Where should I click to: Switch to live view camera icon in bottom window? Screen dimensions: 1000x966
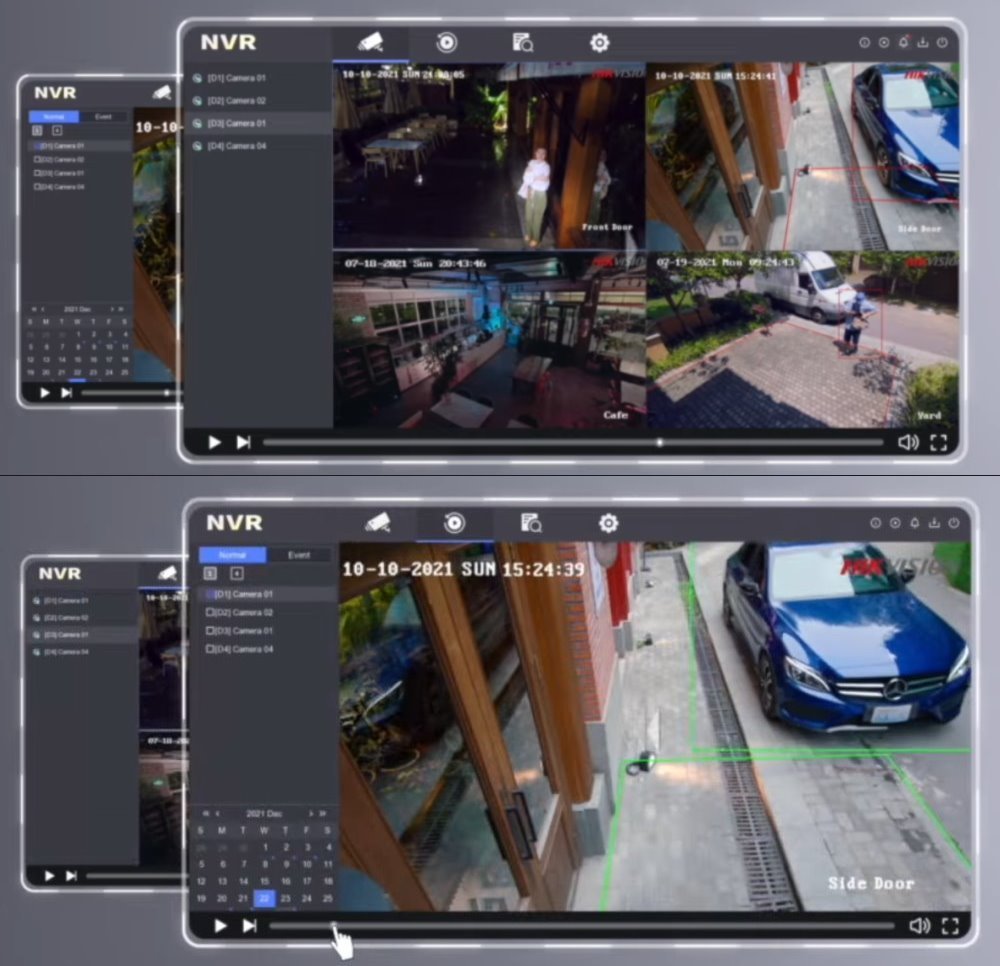tap(377, 523)
